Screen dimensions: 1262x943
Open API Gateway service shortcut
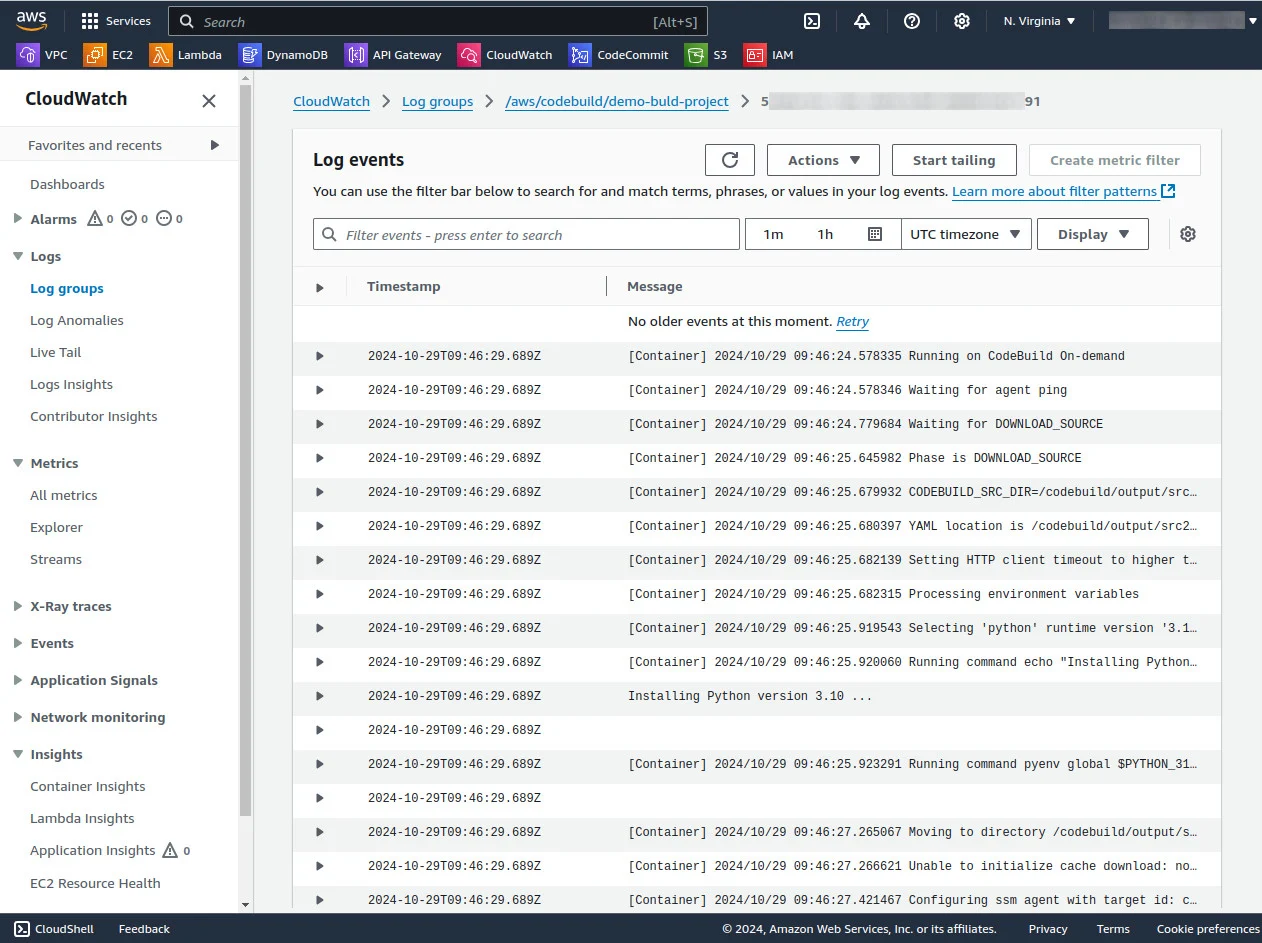point(393,55)
